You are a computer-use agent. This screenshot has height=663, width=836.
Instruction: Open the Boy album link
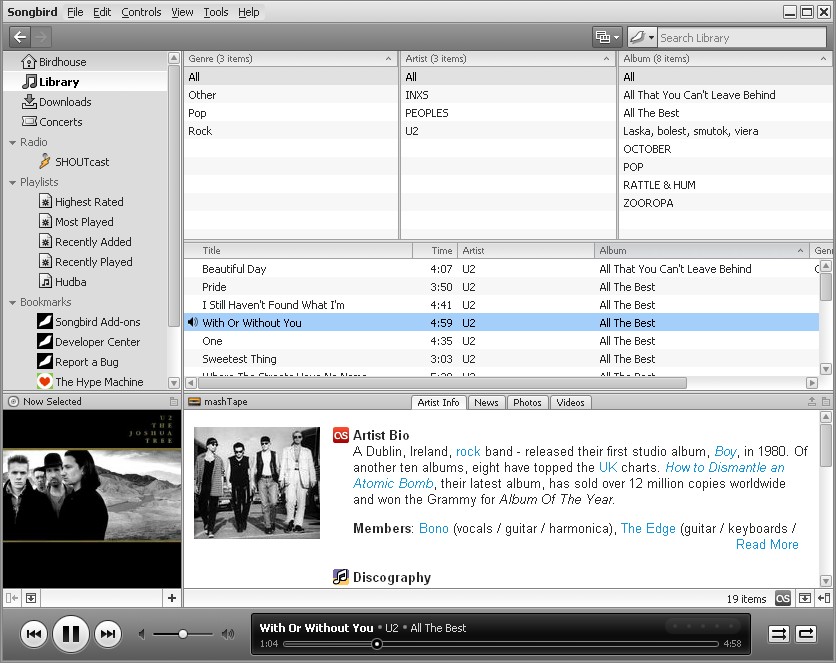click(726, 451)
